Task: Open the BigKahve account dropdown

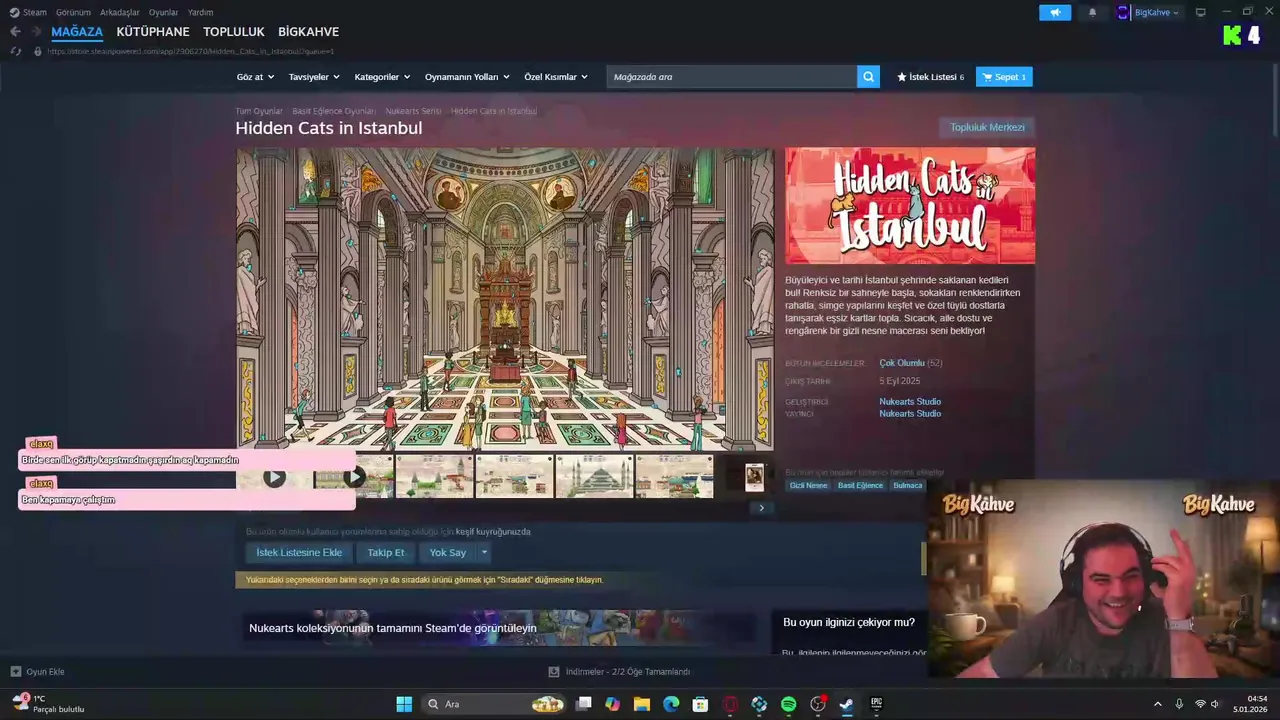Action: pyautogui.click(x=1157, y=13)
